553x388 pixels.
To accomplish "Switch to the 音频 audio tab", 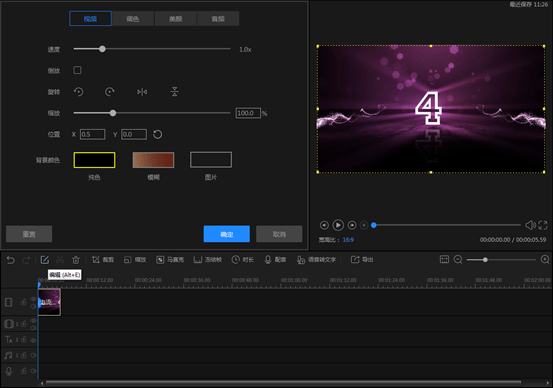I will (x=218, y=19).
